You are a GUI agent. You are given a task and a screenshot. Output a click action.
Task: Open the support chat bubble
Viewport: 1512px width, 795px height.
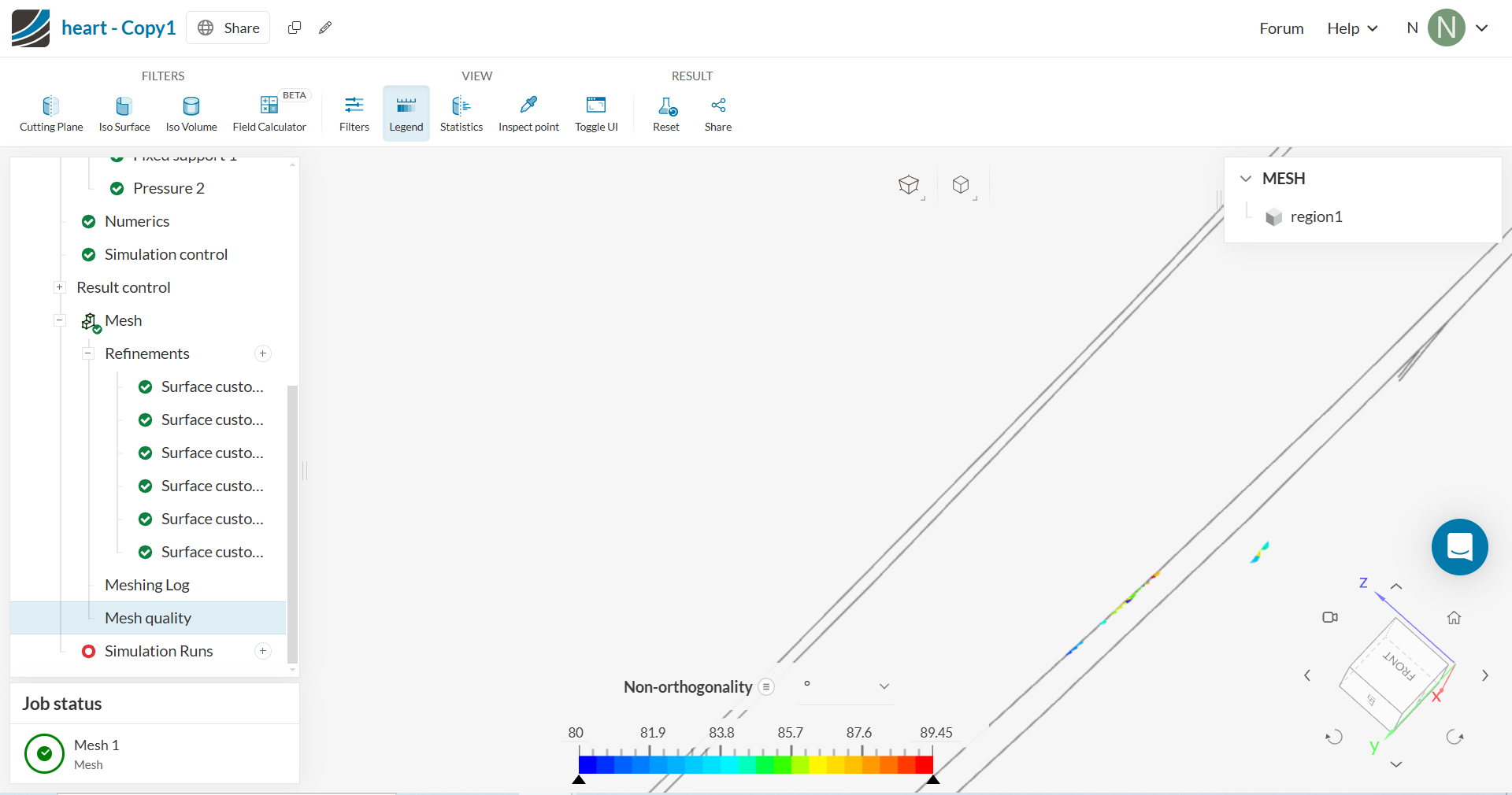1460,547
